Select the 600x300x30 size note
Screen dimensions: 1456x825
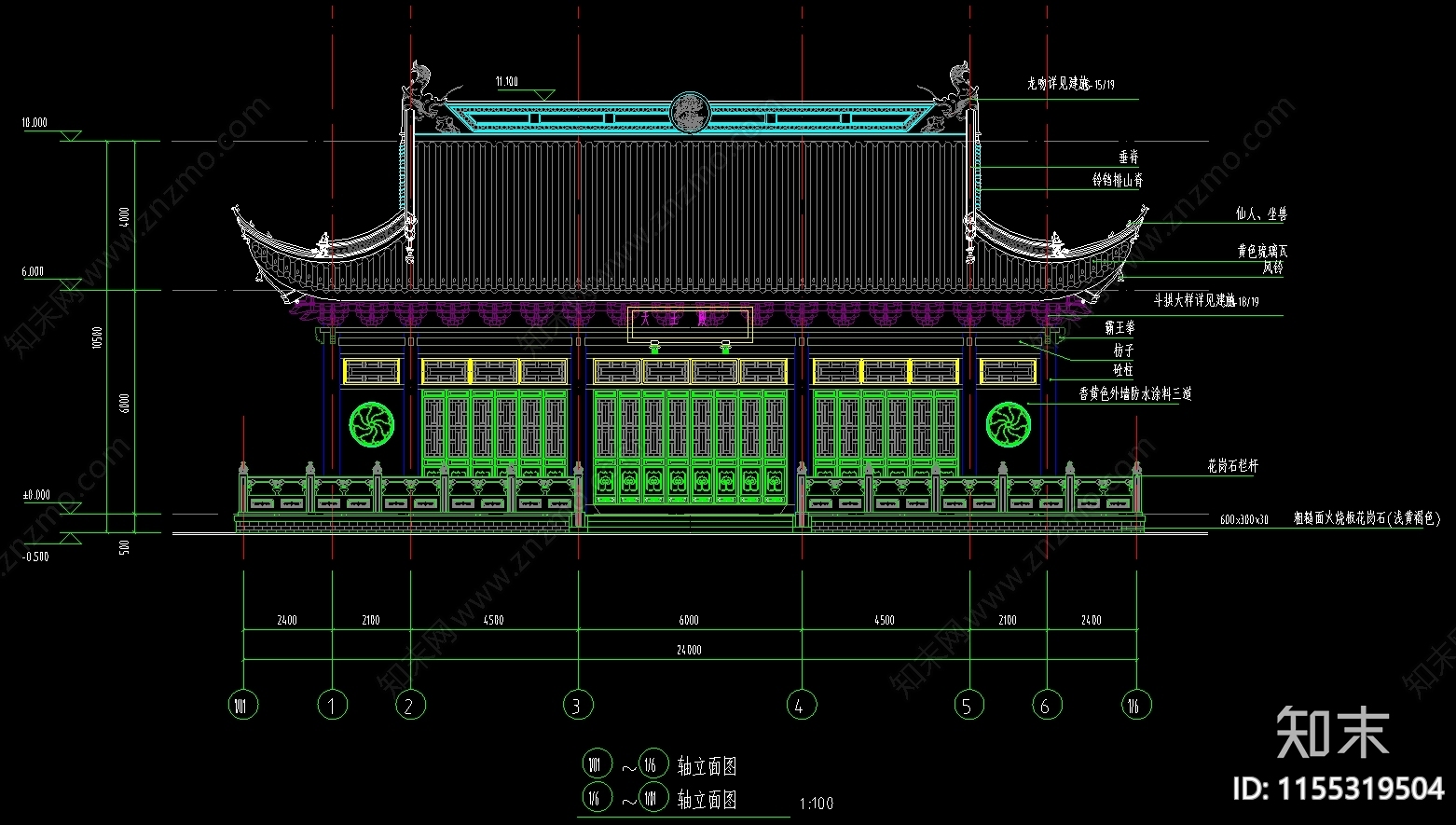pyautogui.click(x=1244, y=519)
